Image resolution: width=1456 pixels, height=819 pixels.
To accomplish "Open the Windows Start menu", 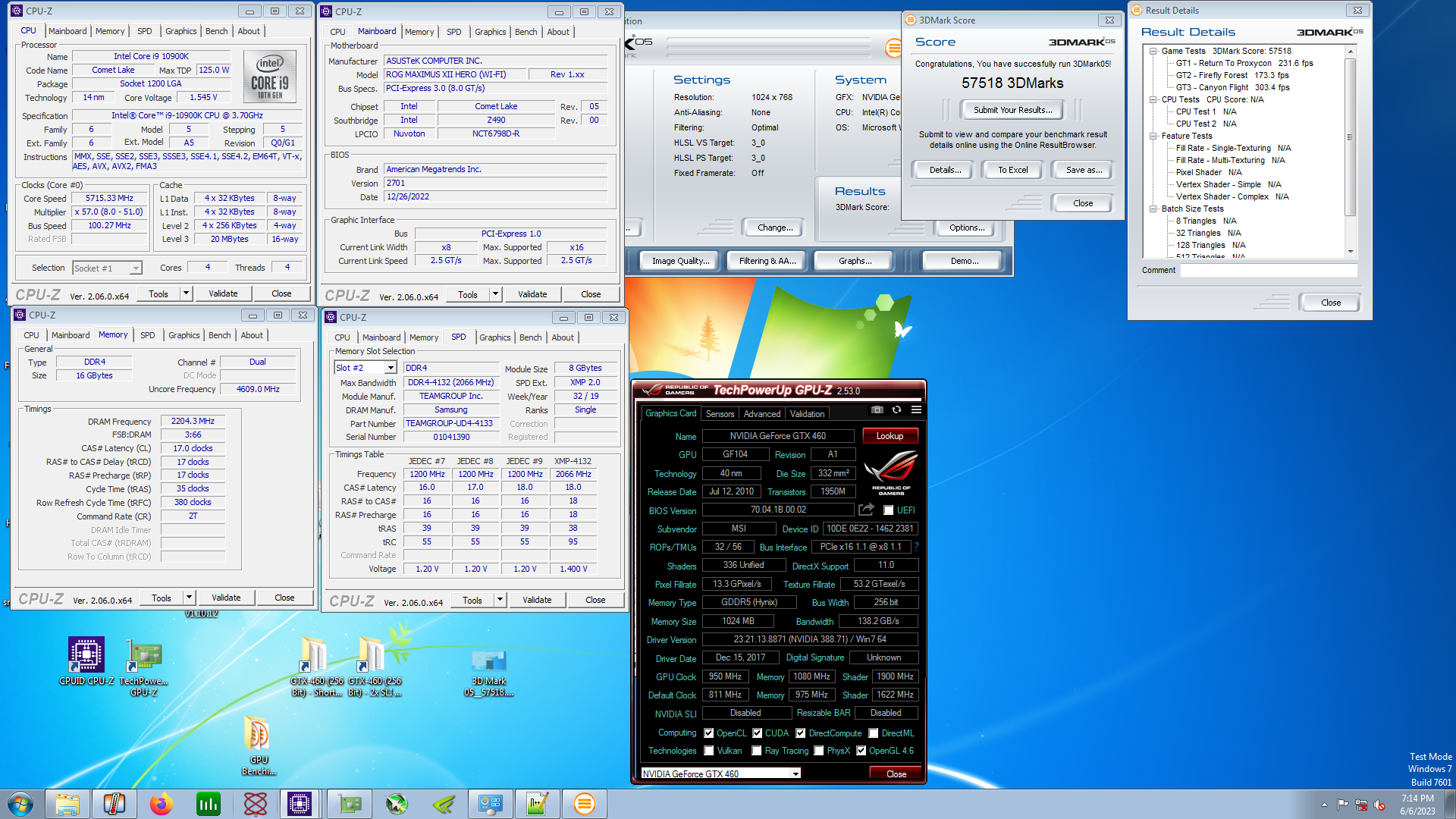I will click(20, 804).
